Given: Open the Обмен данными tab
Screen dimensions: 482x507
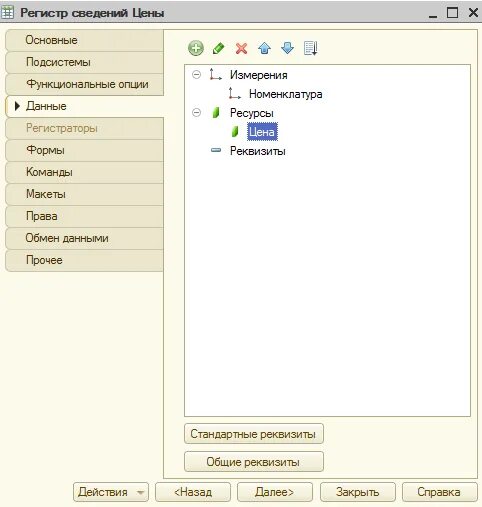Looking at the screenshot, I should (85, 238).
